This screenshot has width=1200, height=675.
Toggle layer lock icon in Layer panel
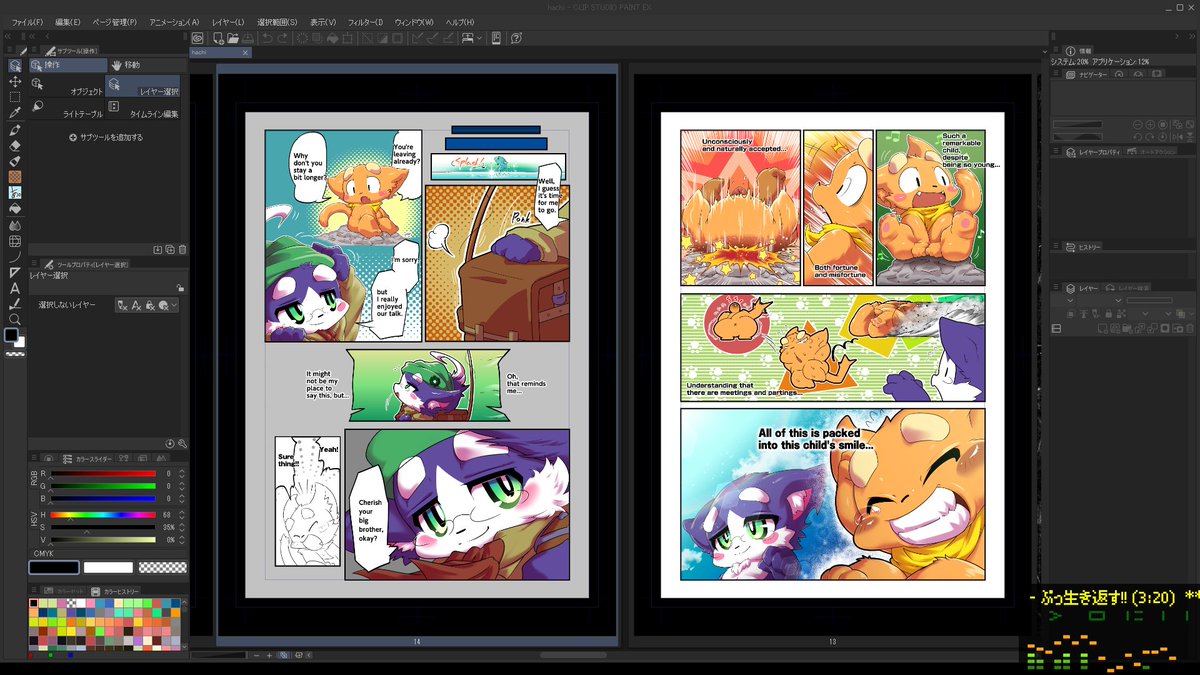click(x=1108, y=313)
